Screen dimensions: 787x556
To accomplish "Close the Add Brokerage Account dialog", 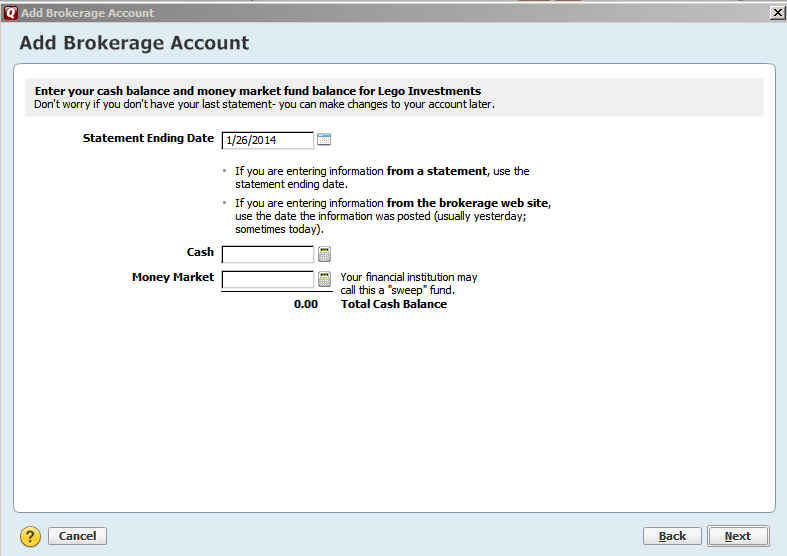I will coord(777,13).
